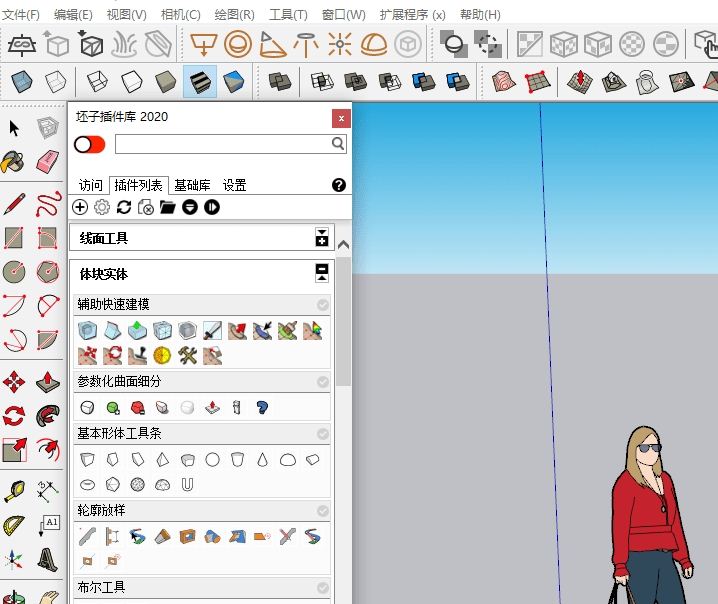
Task: Select the Rotate tool
Action: (x=14, y=416)
